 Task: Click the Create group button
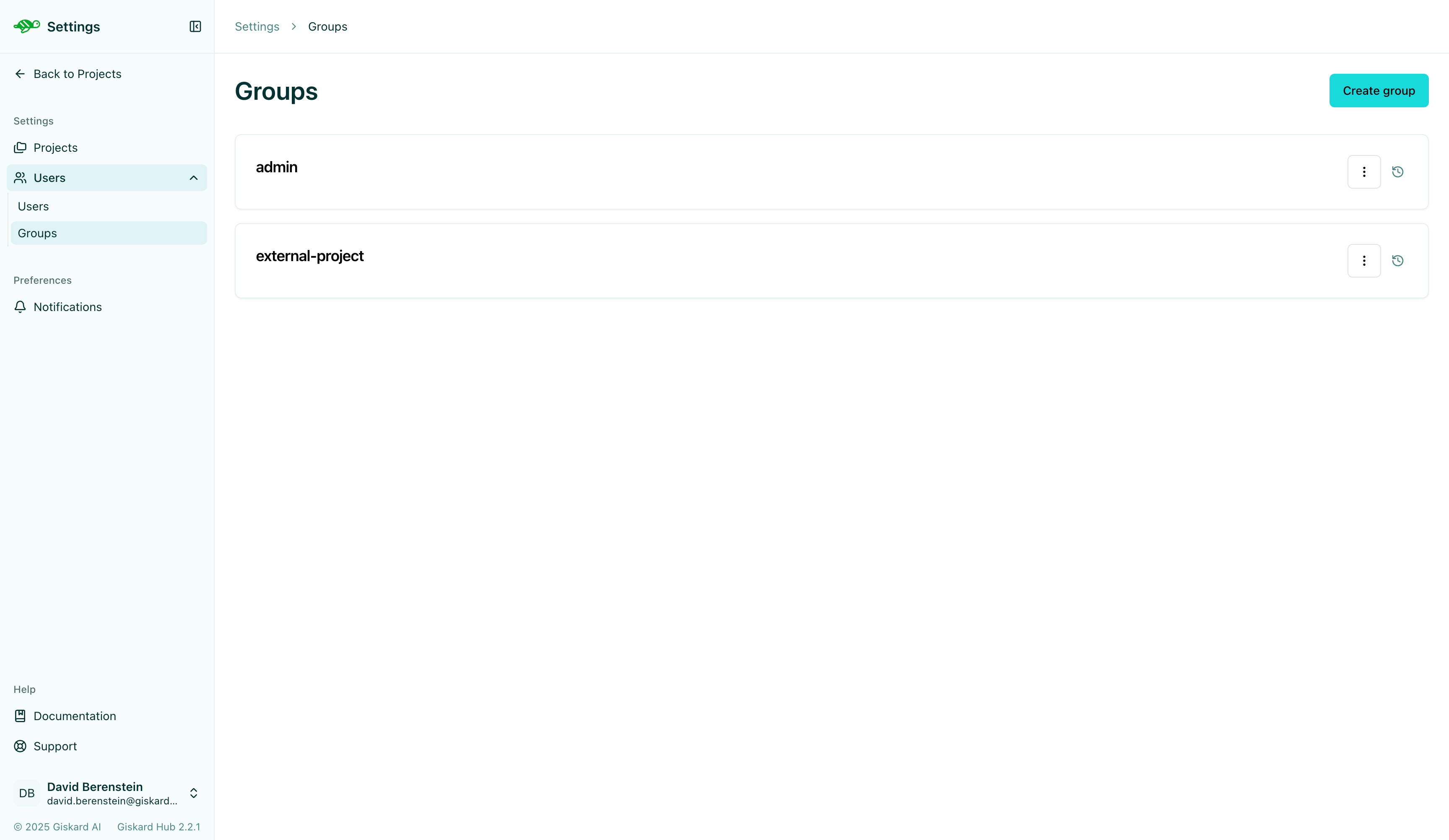(x=1379, y=90)
